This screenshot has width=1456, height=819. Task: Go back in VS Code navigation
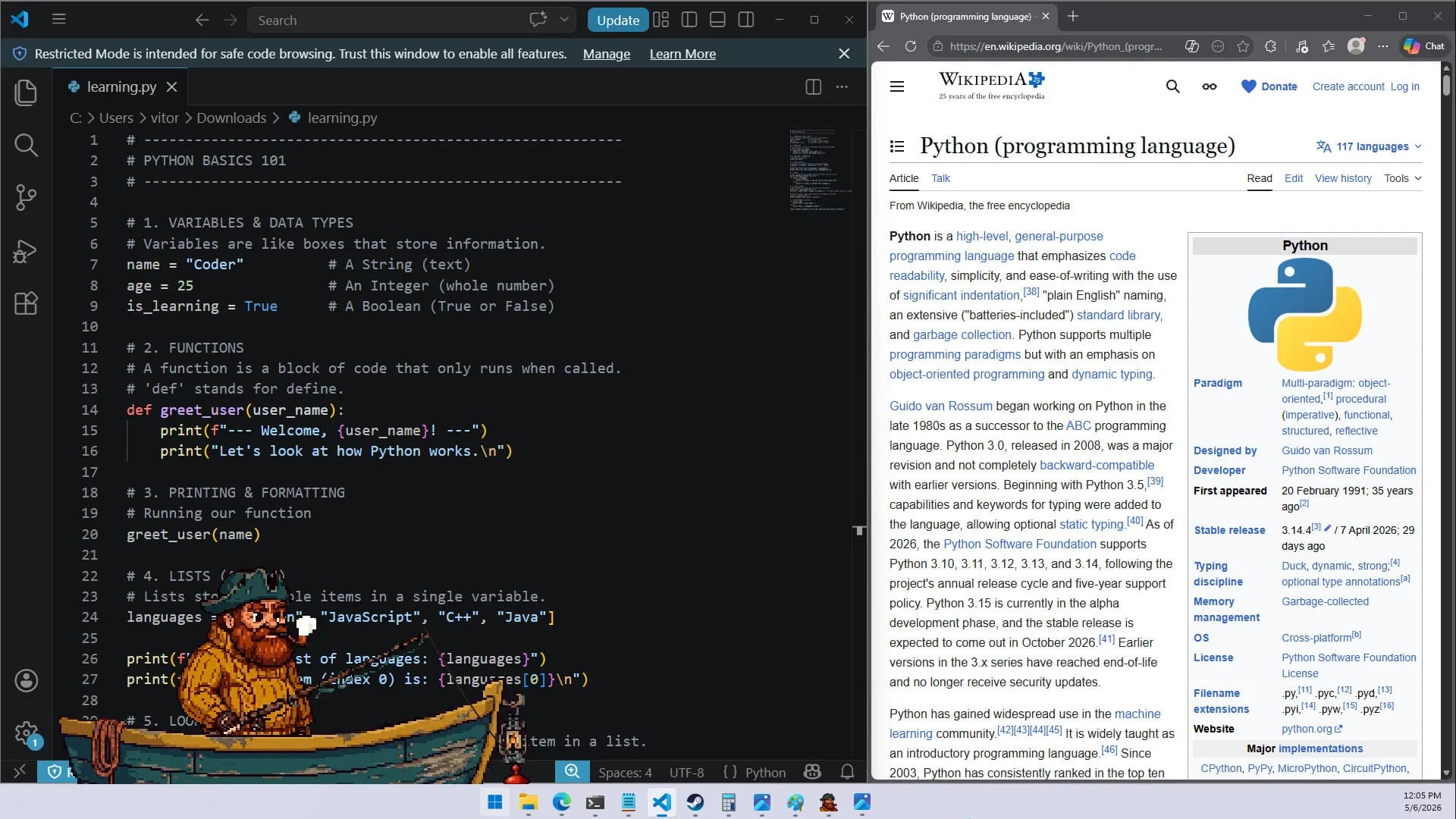[x=202, y=20]
